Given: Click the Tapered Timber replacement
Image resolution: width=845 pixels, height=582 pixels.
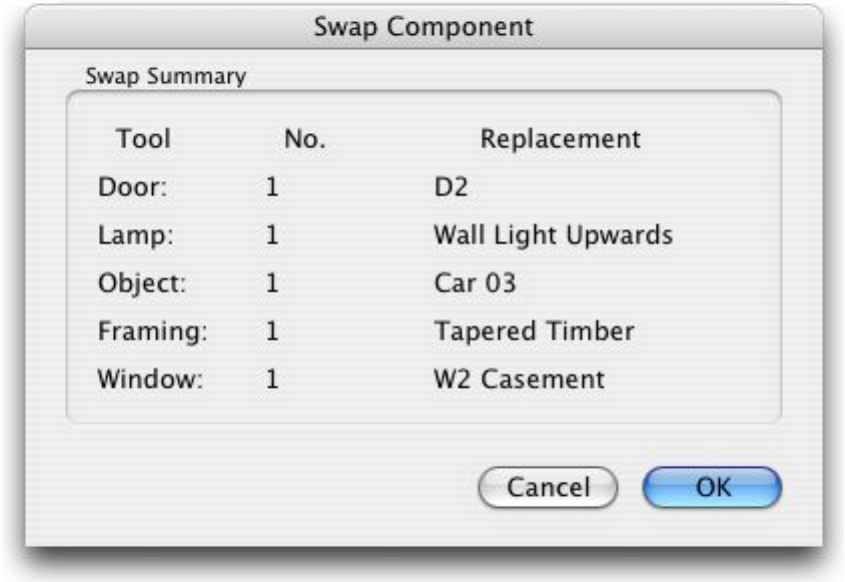Looking at the screenshot, I should pos(533,332).
